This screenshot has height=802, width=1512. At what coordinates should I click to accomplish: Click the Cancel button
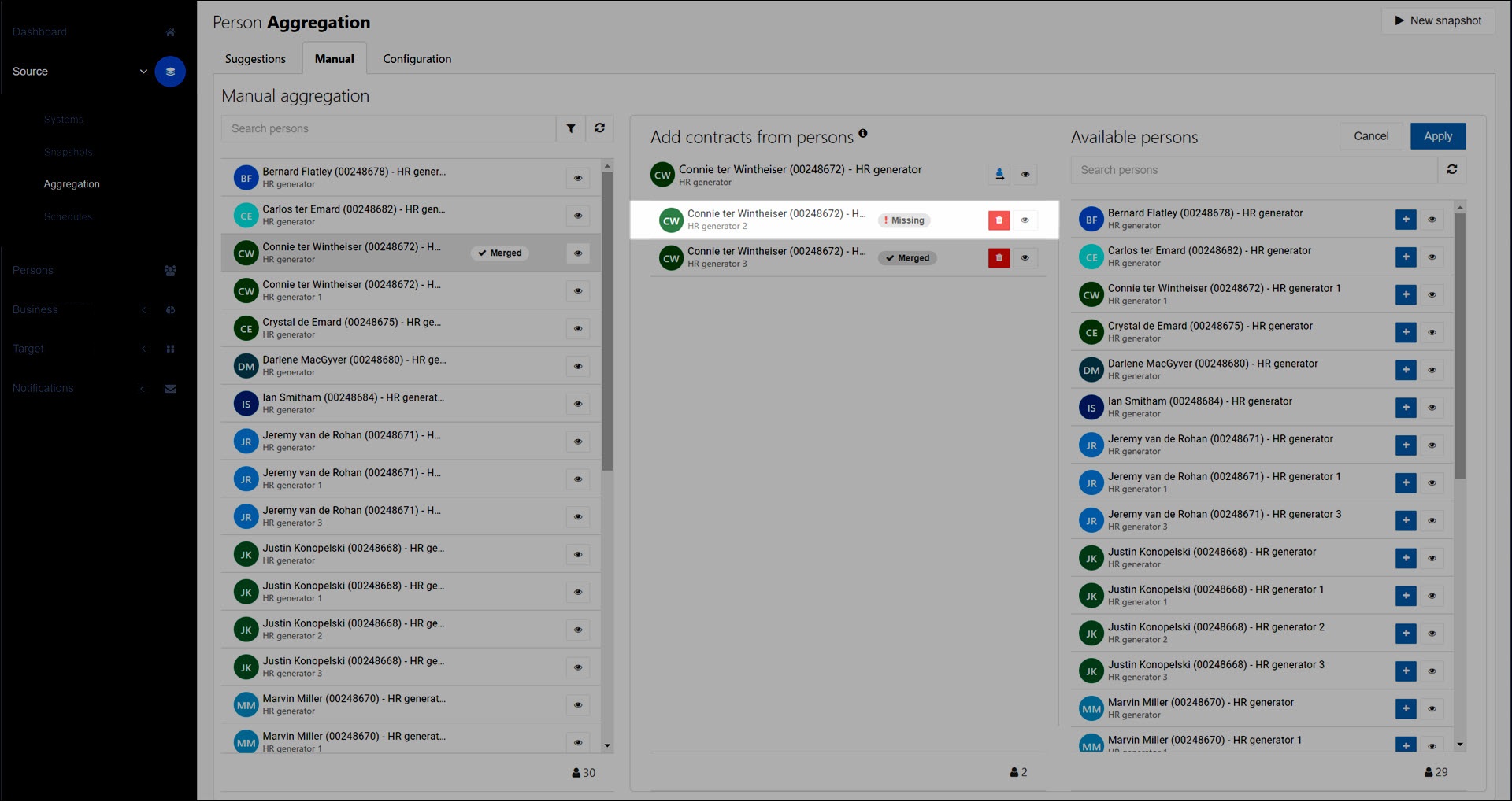(x=1371, y=136)
